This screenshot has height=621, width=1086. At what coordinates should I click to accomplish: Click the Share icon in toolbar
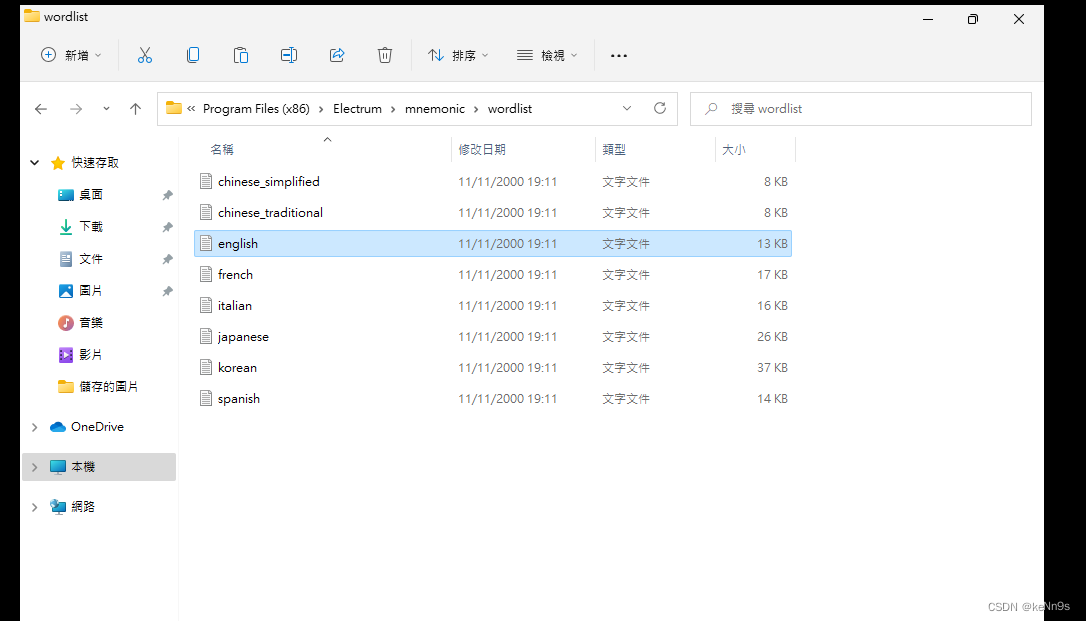point(337,55)
